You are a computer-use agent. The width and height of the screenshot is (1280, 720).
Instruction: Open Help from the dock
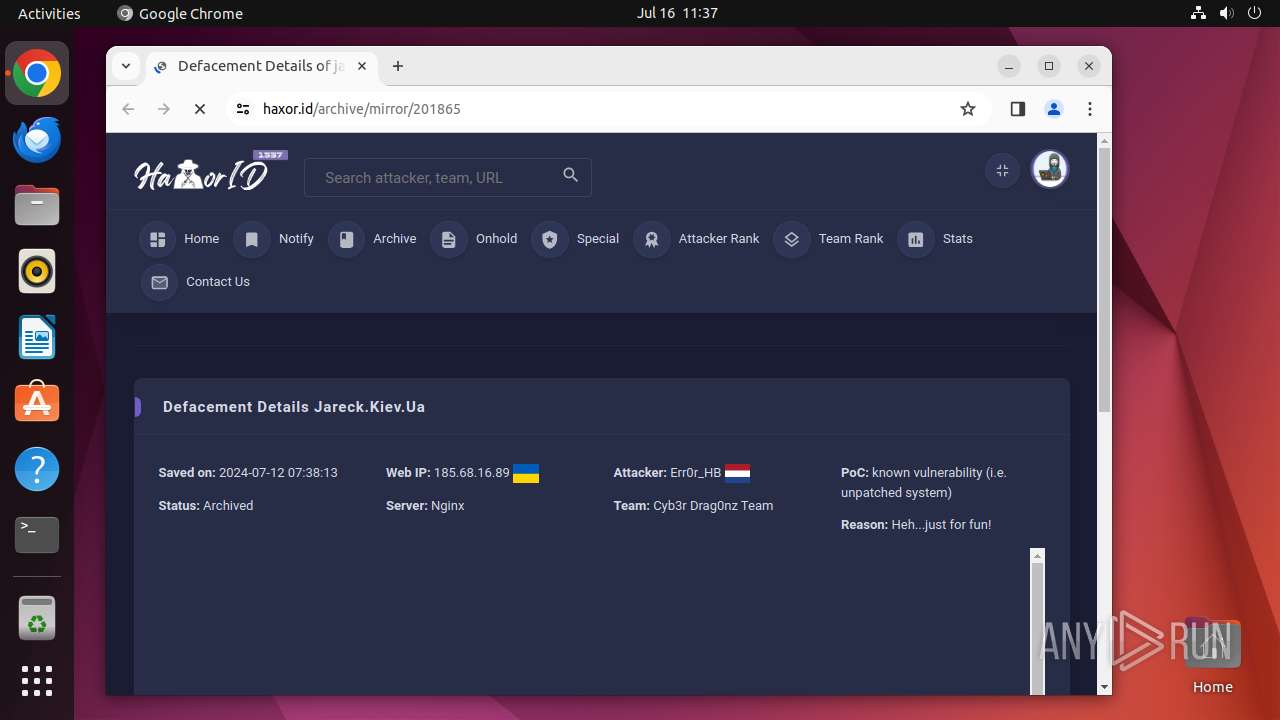[x=37, y=469]
